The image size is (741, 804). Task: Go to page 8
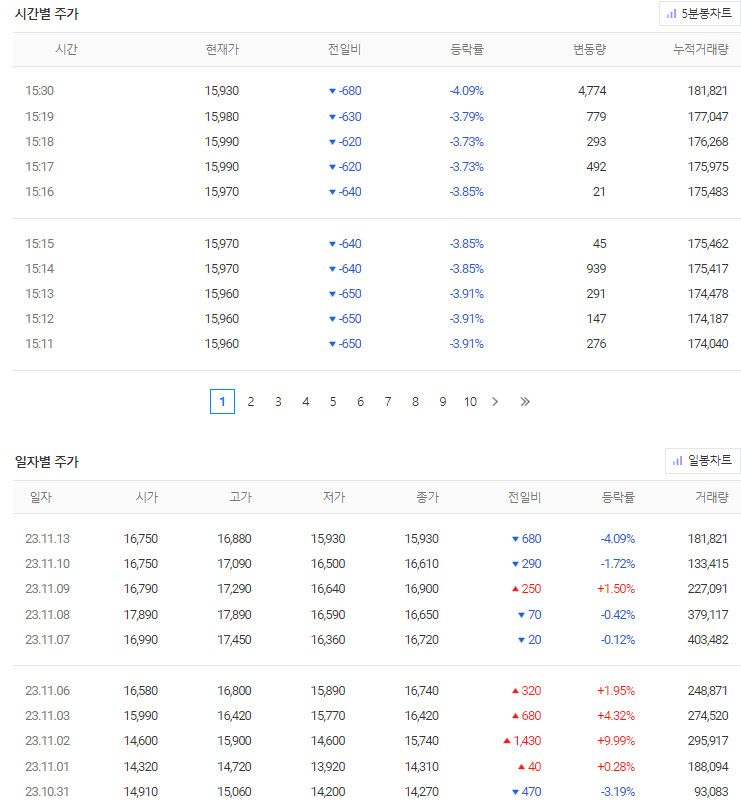point(415,401)
